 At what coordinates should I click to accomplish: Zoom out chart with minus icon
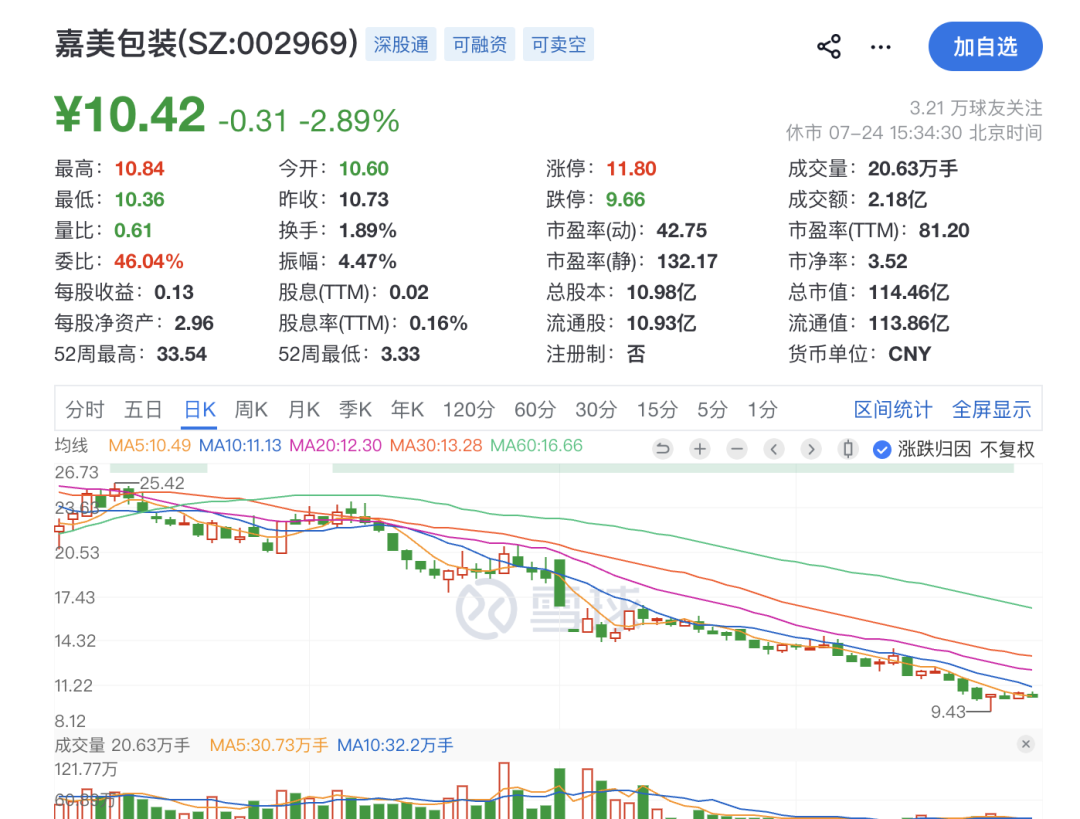737,449
